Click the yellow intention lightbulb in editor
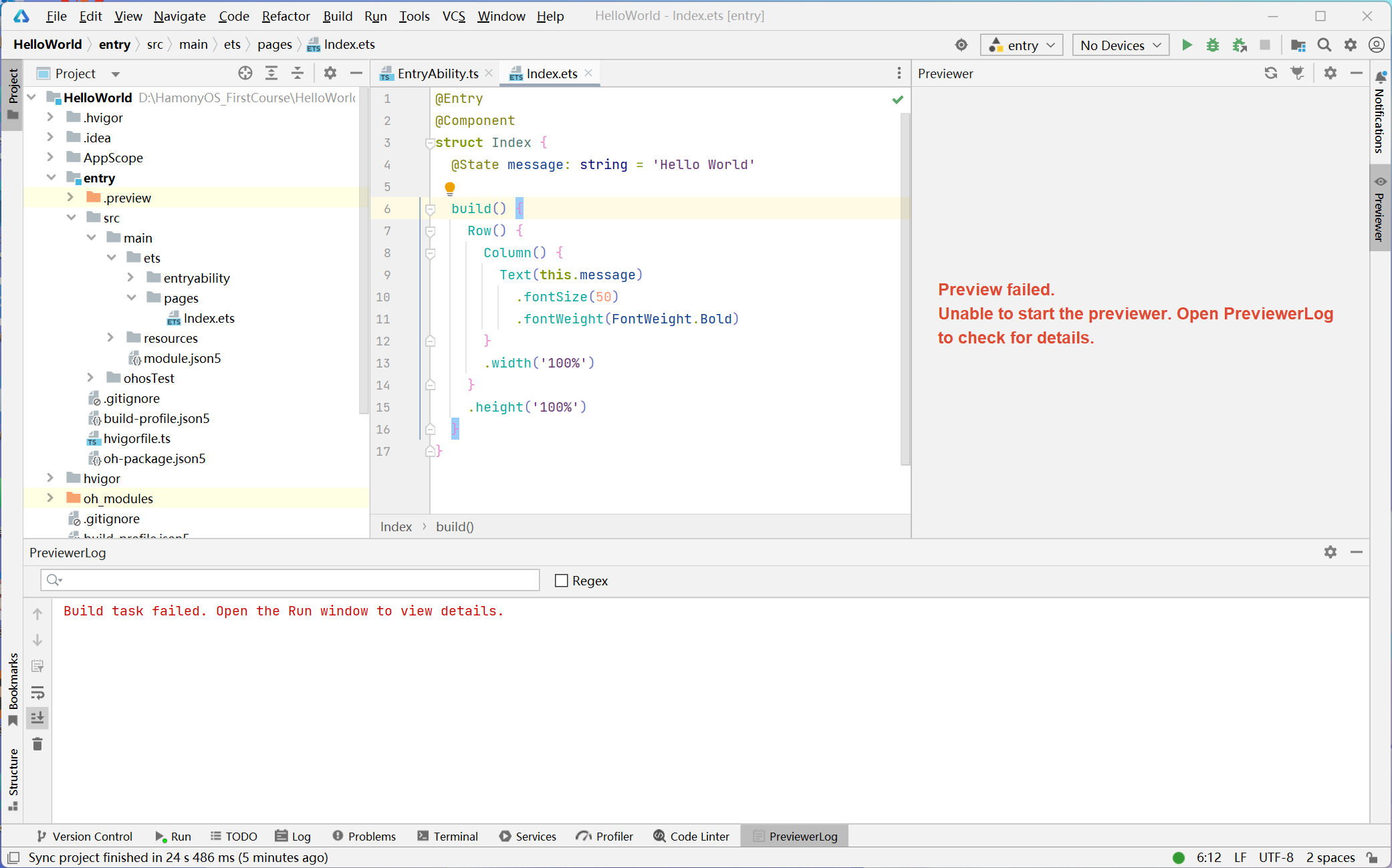This screenshot has width=1392, height=868. point(450,188)
